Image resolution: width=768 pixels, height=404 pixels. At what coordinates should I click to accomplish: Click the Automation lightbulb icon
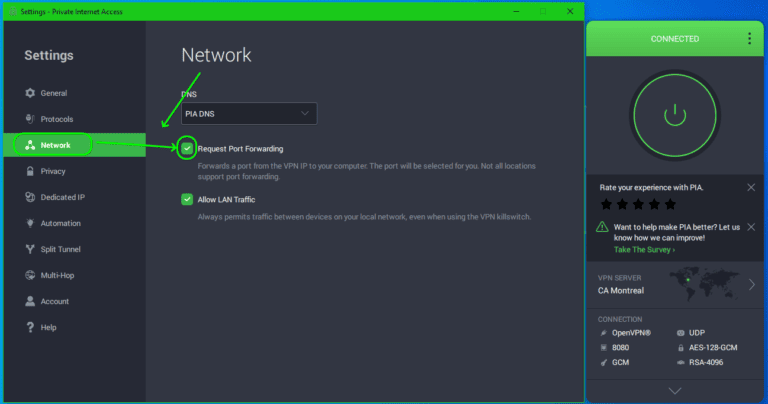click(31, 223)
